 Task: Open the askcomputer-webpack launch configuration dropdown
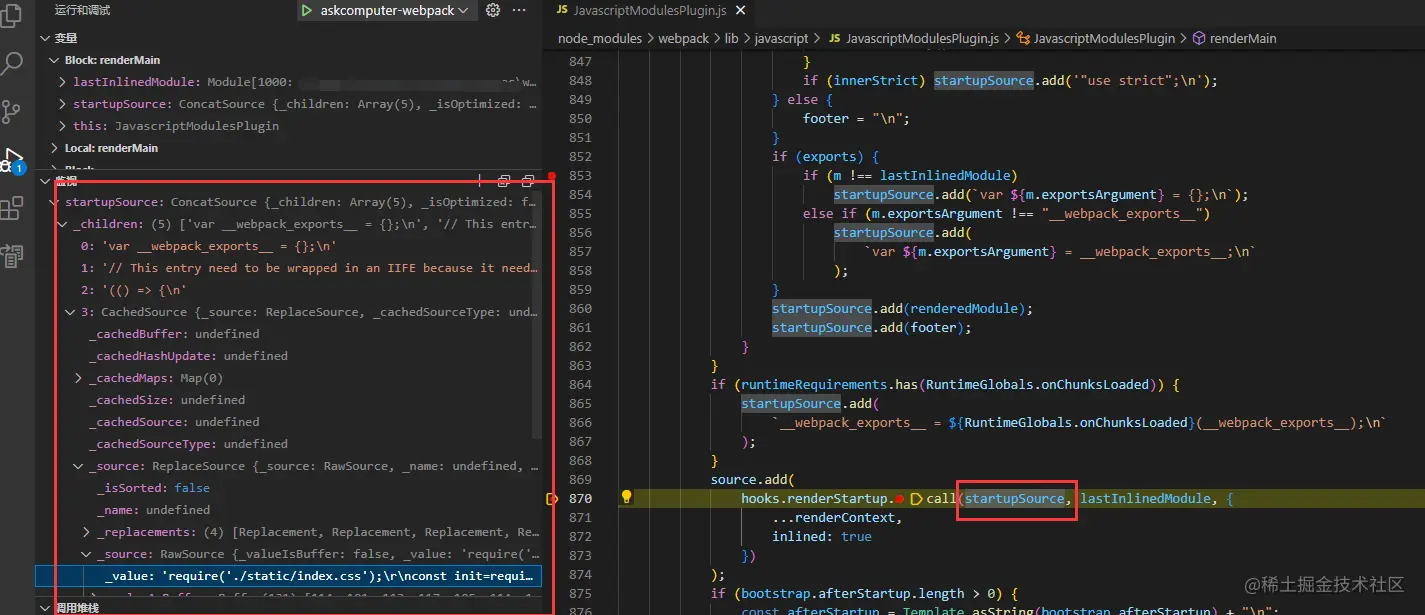394,10
